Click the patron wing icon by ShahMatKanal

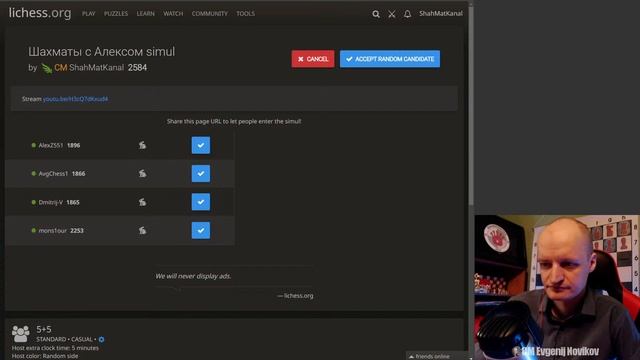pos(47,68)
